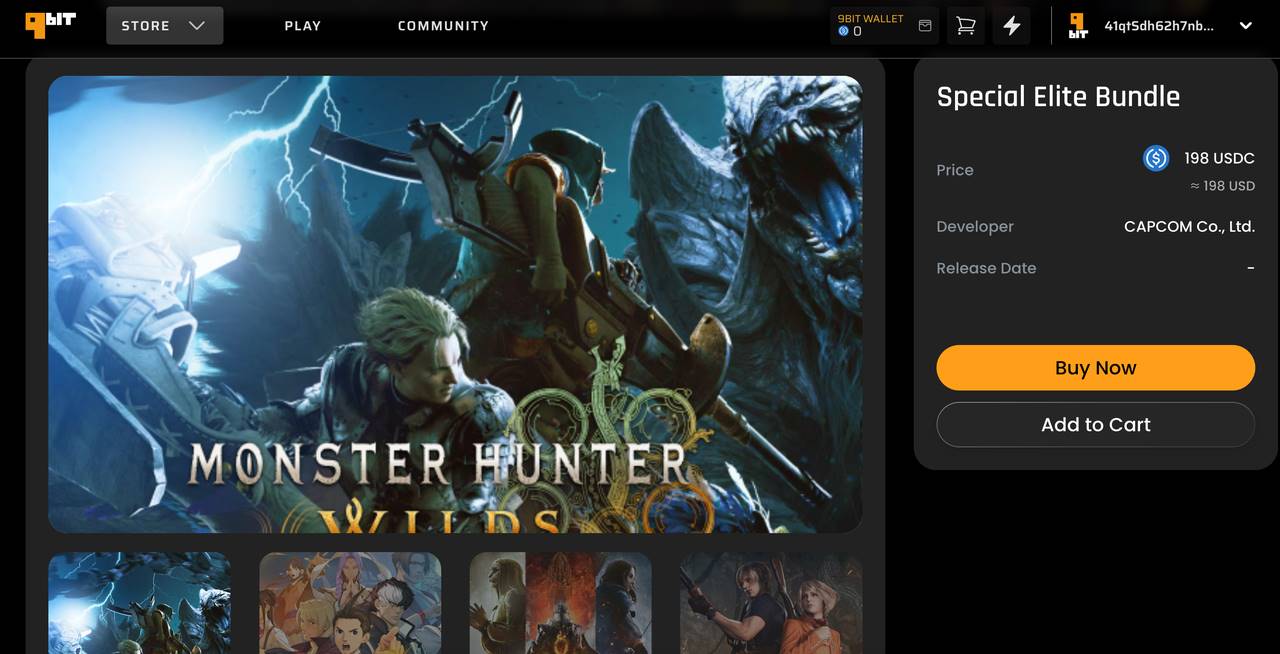Viewport: 1280px width, 654px height.
Task: Click the blue USDC token icon showing wallet balance
Action: (843, 31)
